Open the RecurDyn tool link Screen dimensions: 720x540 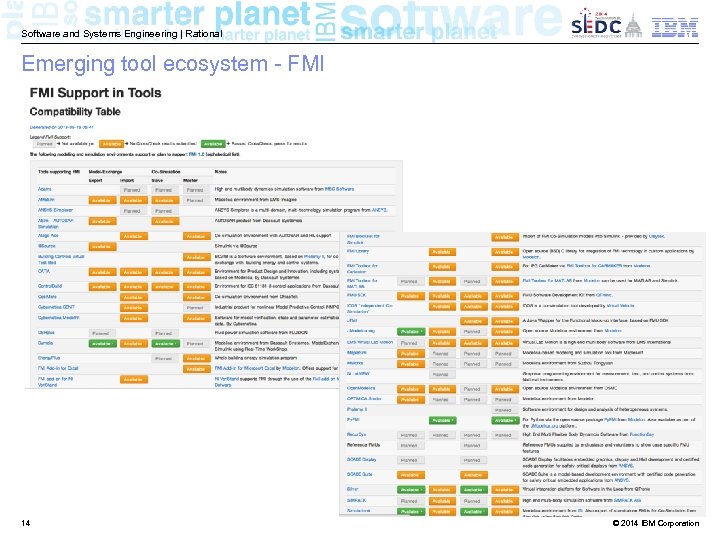click(x=356, y=434)
